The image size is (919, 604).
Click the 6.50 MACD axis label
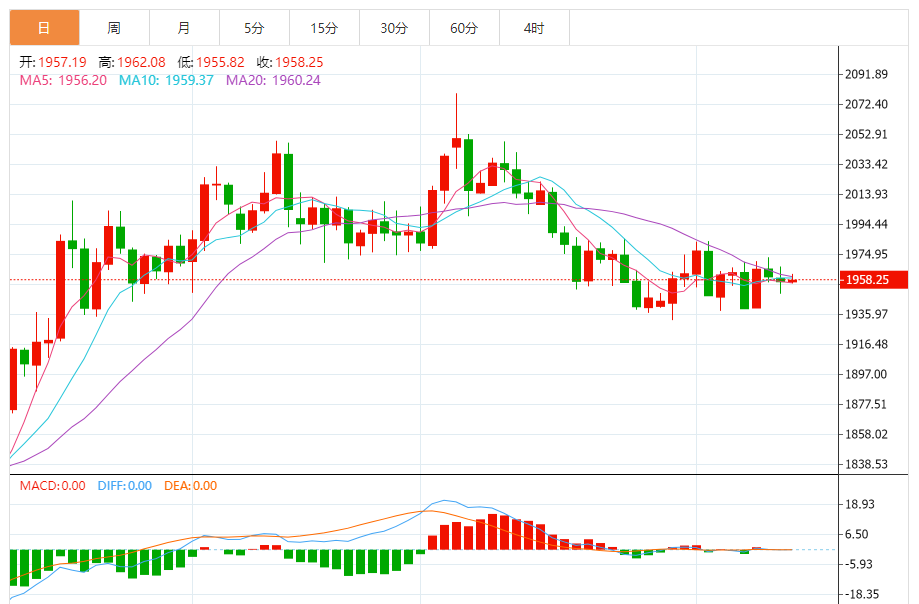click(x=856, y=534)
